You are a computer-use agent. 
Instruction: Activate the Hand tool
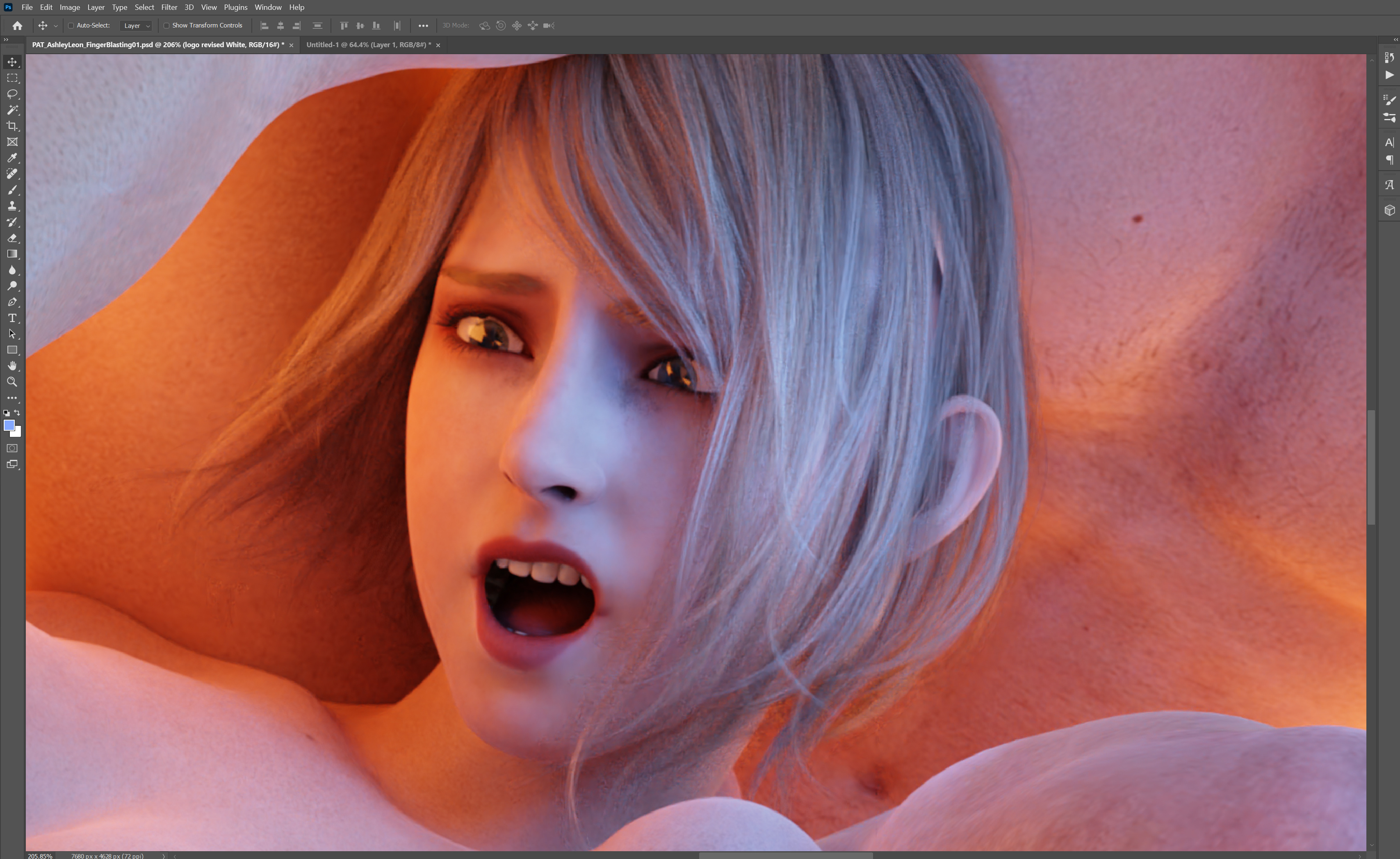click(12, 366)
